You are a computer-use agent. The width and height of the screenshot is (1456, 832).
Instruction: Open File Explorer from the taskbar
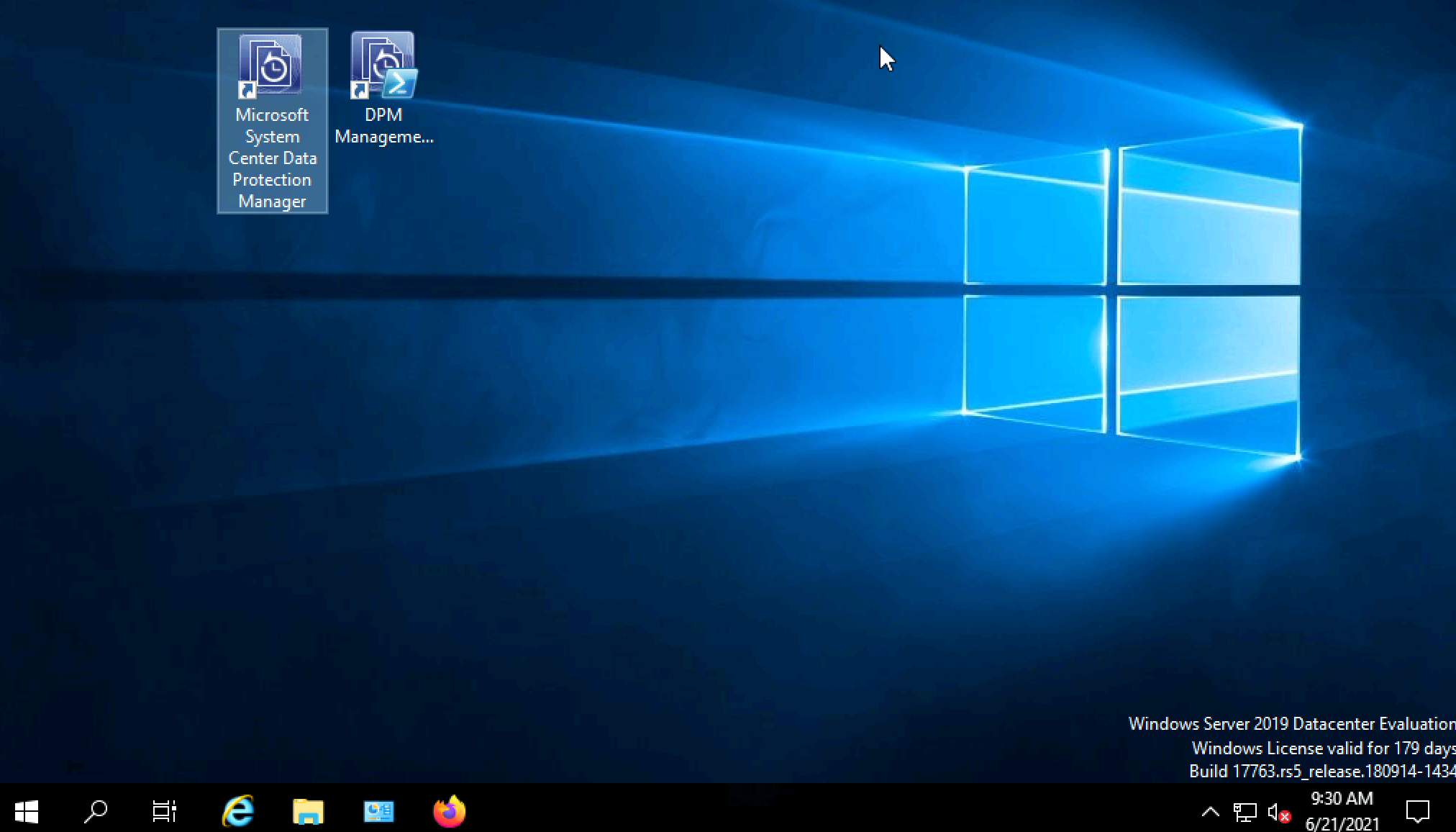click(308, 811)
